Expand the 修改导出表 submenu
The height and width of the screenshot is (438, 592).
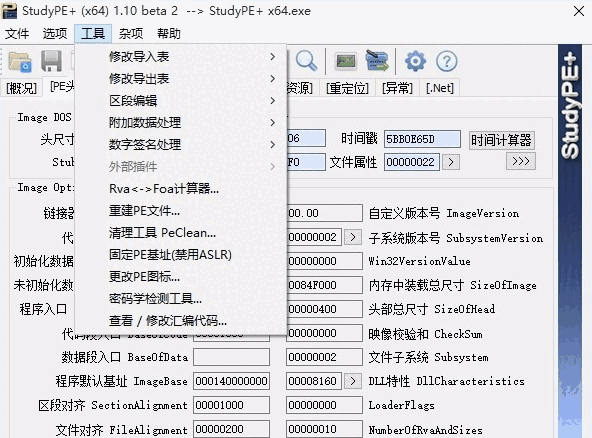click(181, 79)
